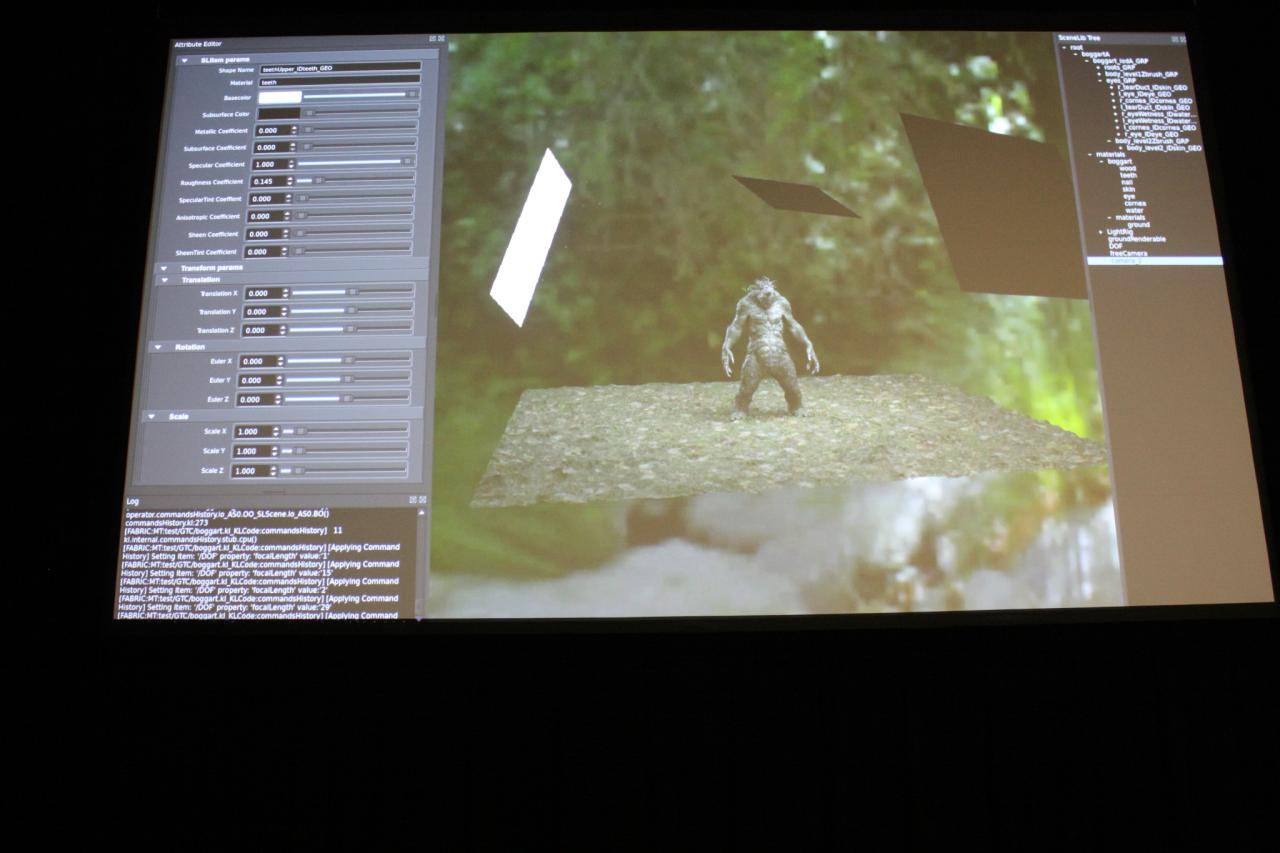Adjust the Anisotropic Coefficient slider
Viewport: 1280px width, 853px height.
coord(353,214)
